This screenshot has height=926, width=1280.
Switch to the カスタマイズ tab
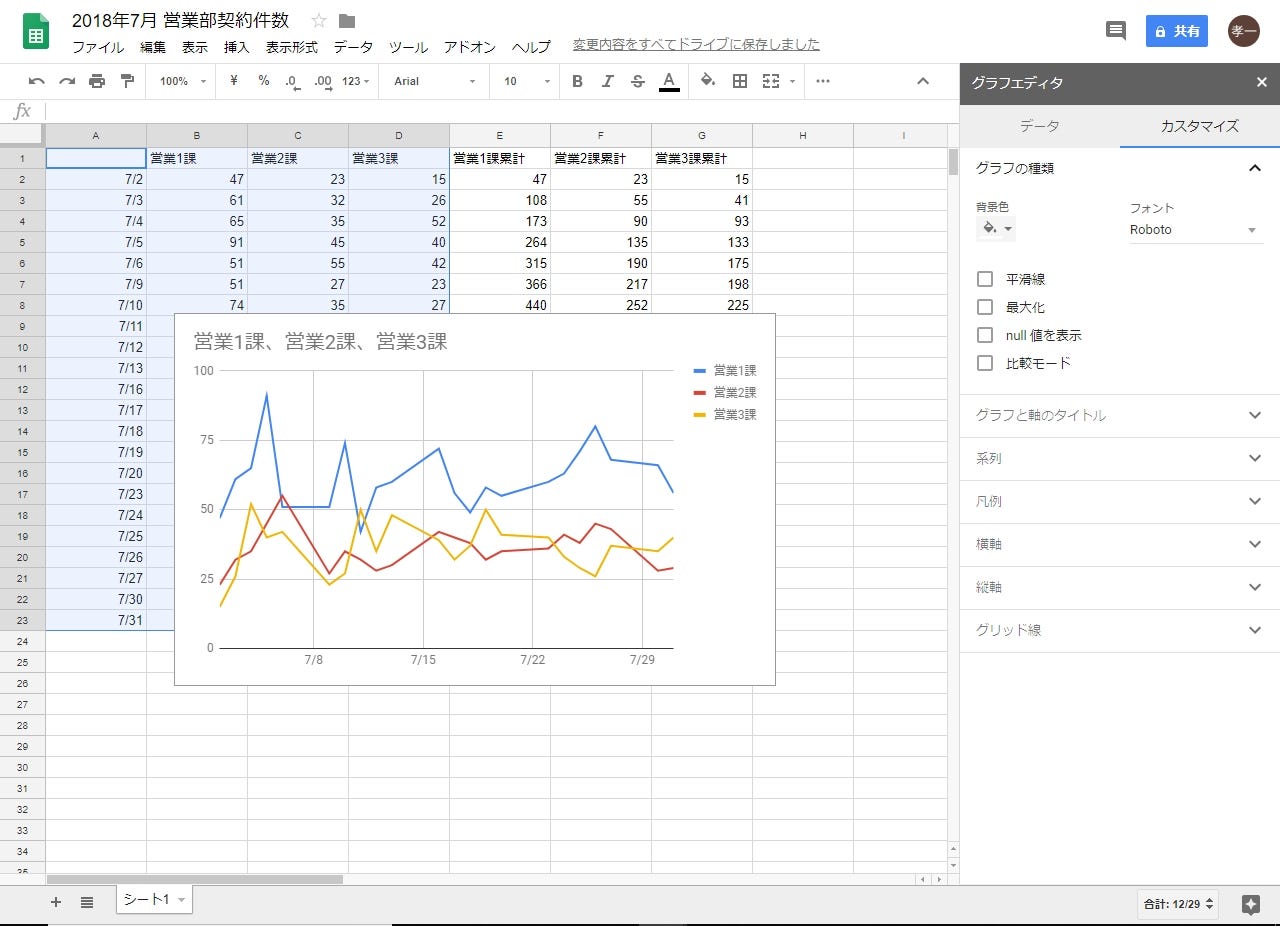click(x=1200, y=126)
